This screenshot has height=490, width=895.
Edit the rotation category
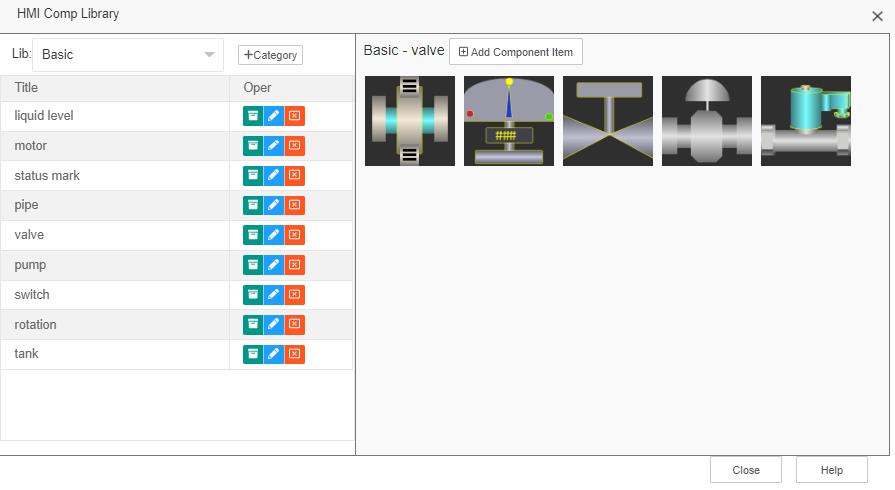pos(274,324)
